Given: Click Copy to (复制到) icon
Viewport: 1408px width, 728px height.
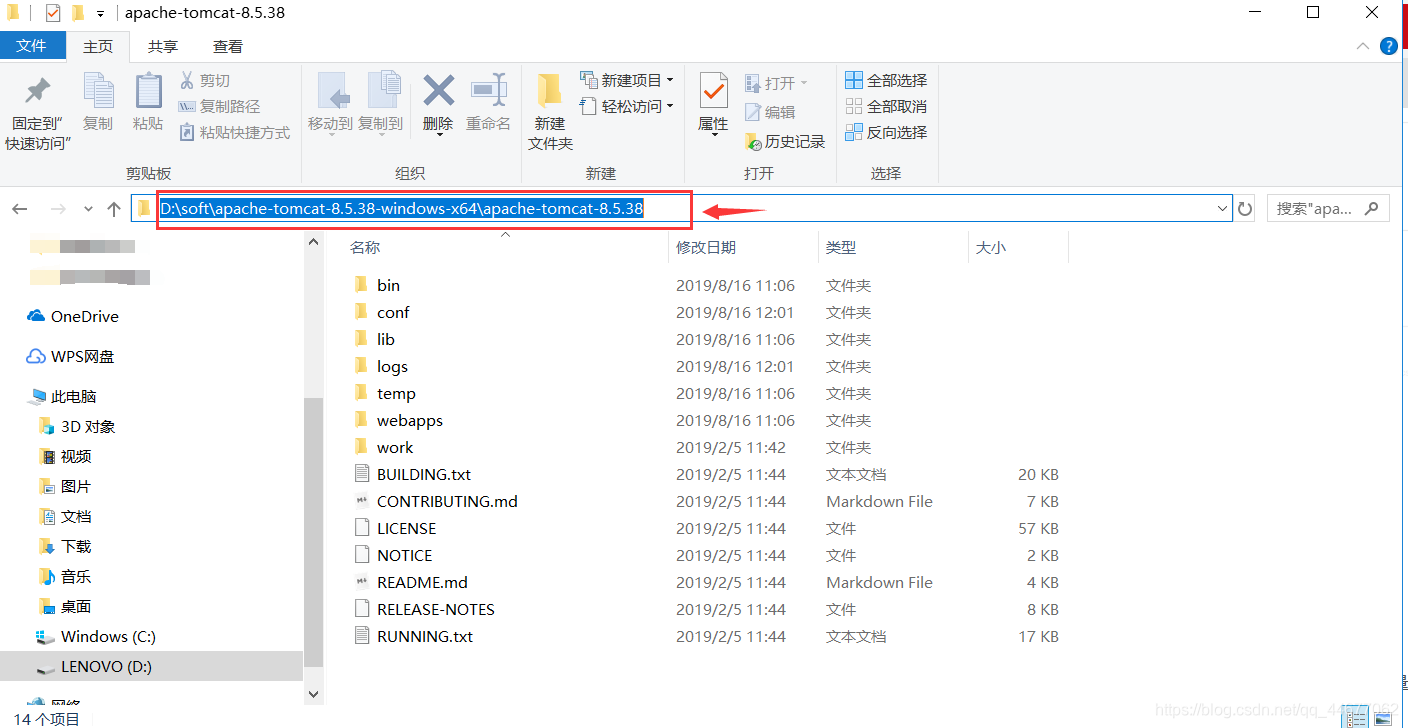Looking at the screenshot, I should click(383, 92).
